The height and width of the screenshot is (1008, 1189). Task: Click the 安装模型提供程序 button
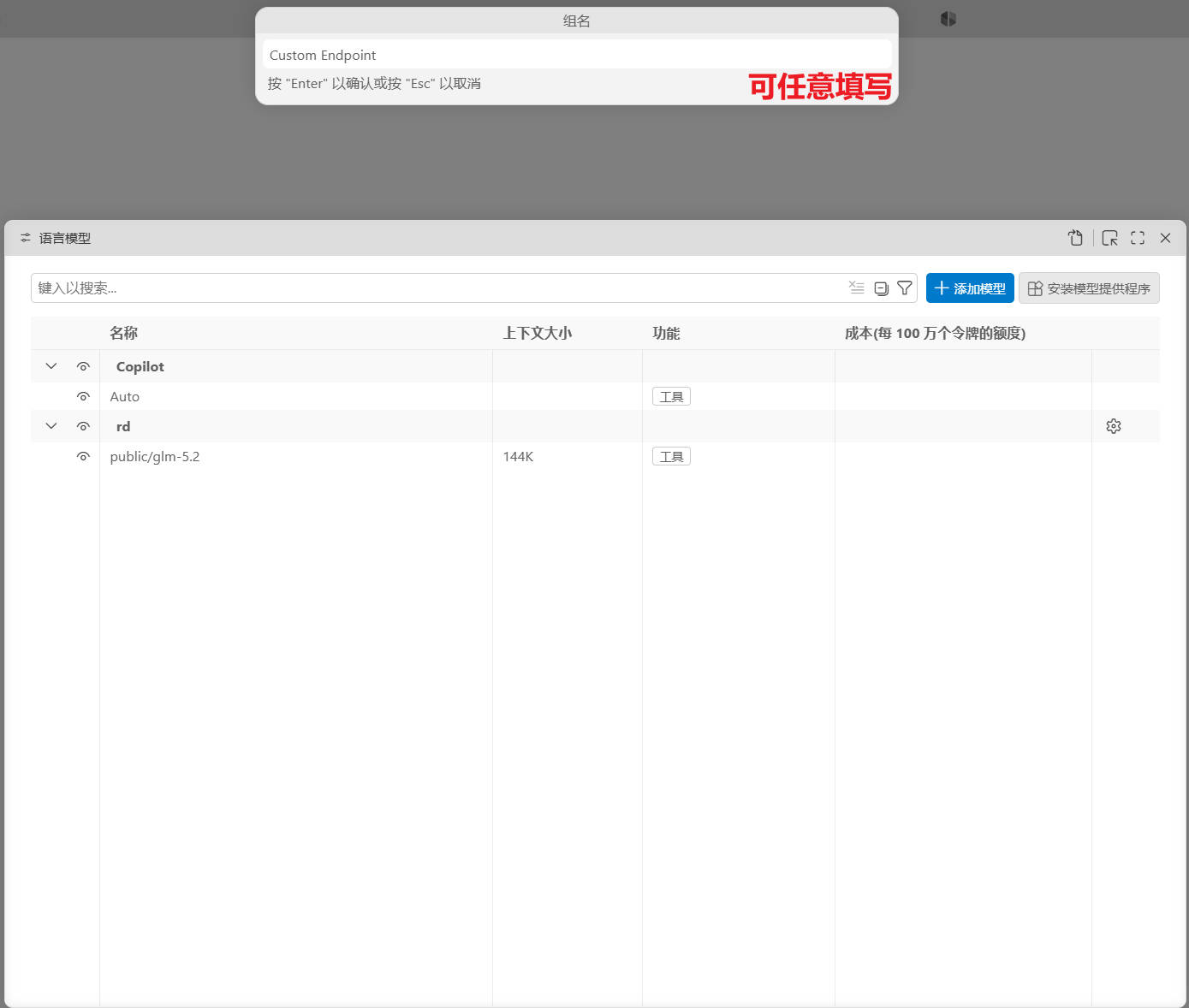(x=1089, y=288)
